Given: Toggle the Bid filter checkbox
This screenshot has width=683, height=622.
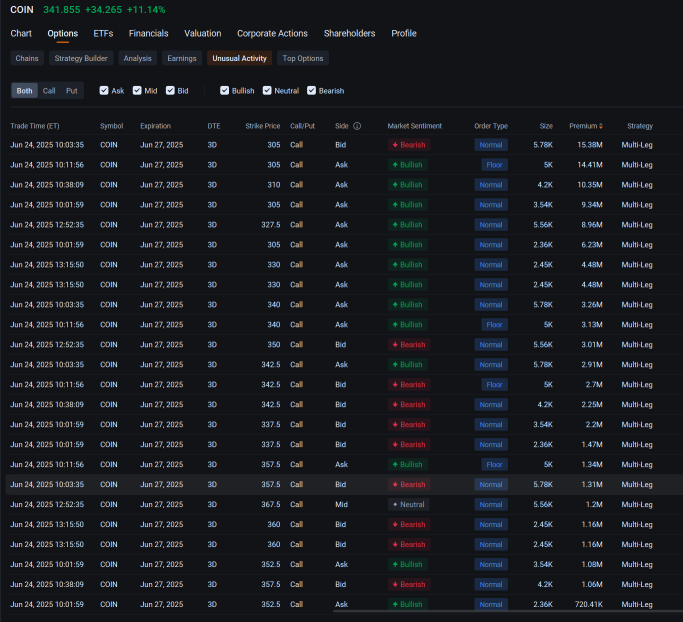Looking at the screenshot, I should [x=170, y=91].
